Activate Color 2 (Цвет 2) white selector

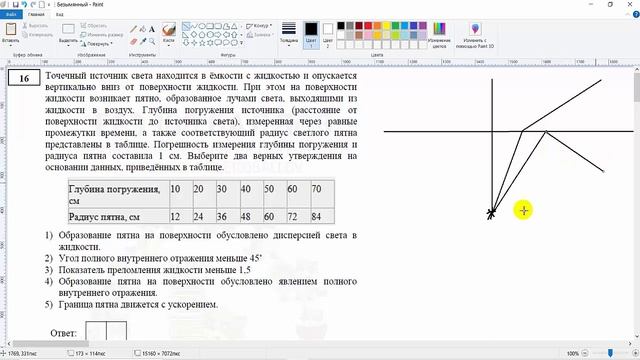(328, 35)
